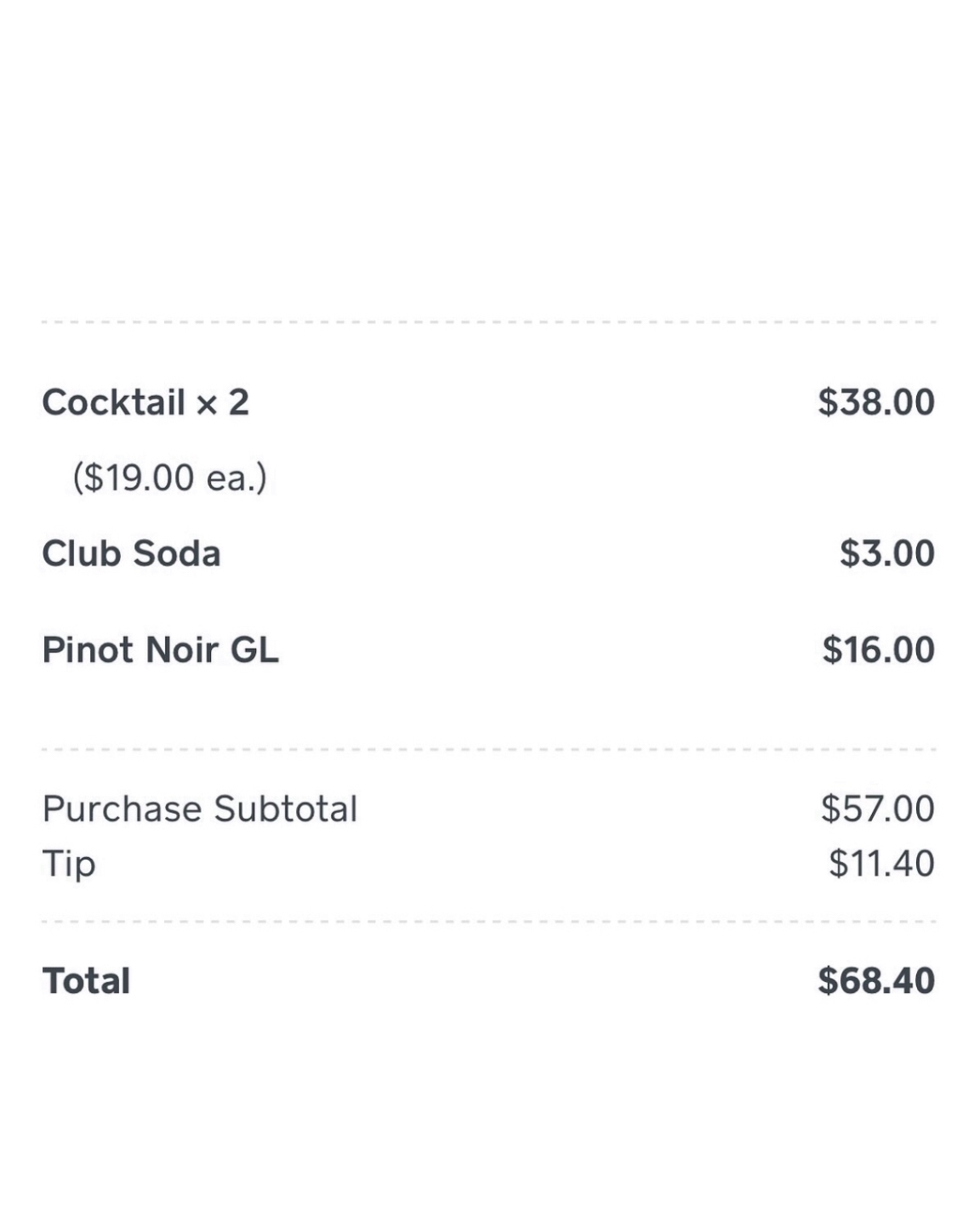Image resolution: width=957 pixels, height=1232 pixels.
Task: Click the Purchase Subtotal label
Action: tap(200, 809)
